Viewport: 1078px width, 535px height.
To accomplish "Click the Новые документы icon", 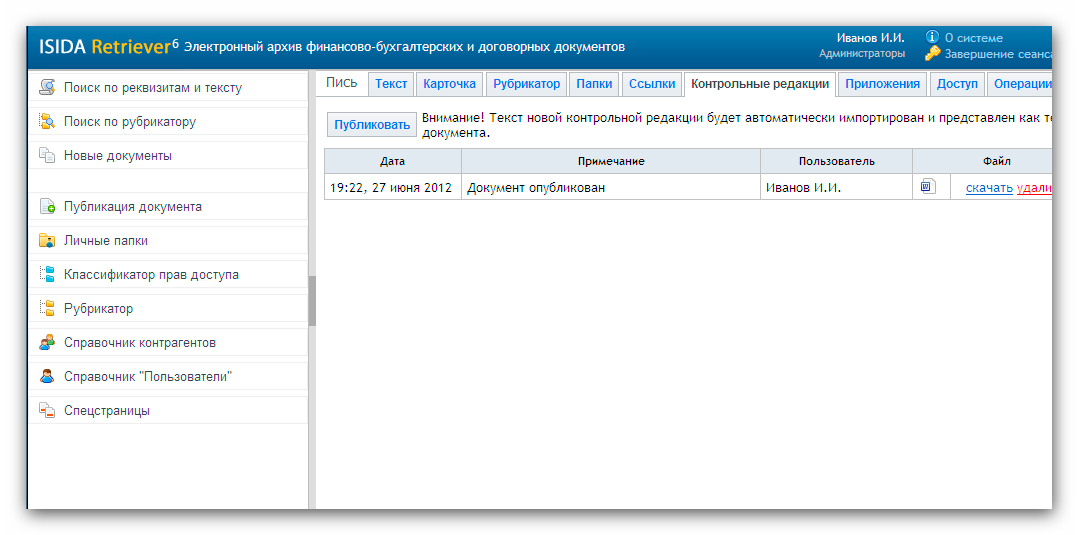I will click(x=47, y=155).
